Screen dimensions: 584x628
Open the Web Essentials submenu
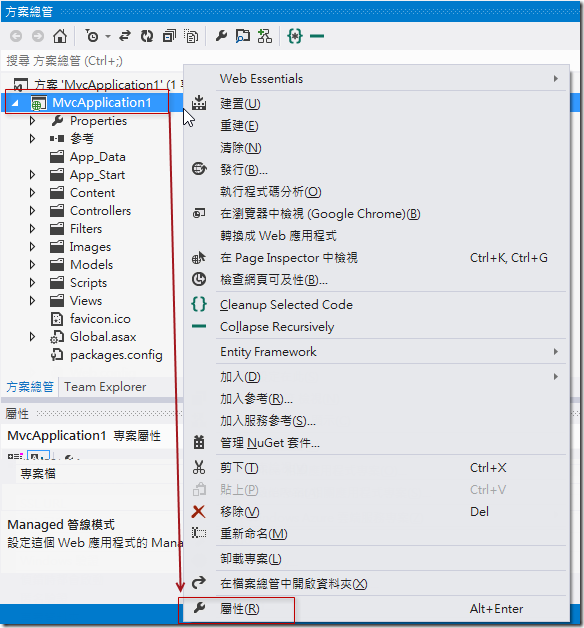click(x=377, y=78)
